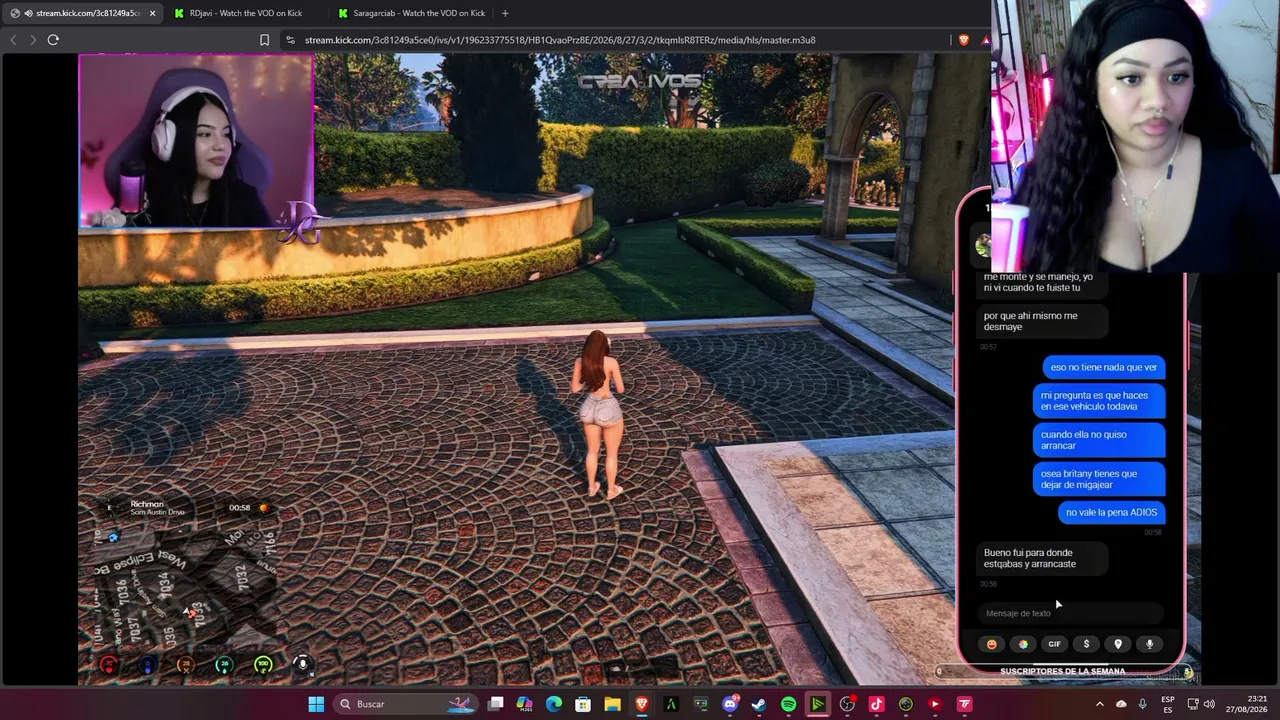Click the streamer webcam overlay in the video
The width and height of the screenshot is (1280, 720).
coord(196,141)
